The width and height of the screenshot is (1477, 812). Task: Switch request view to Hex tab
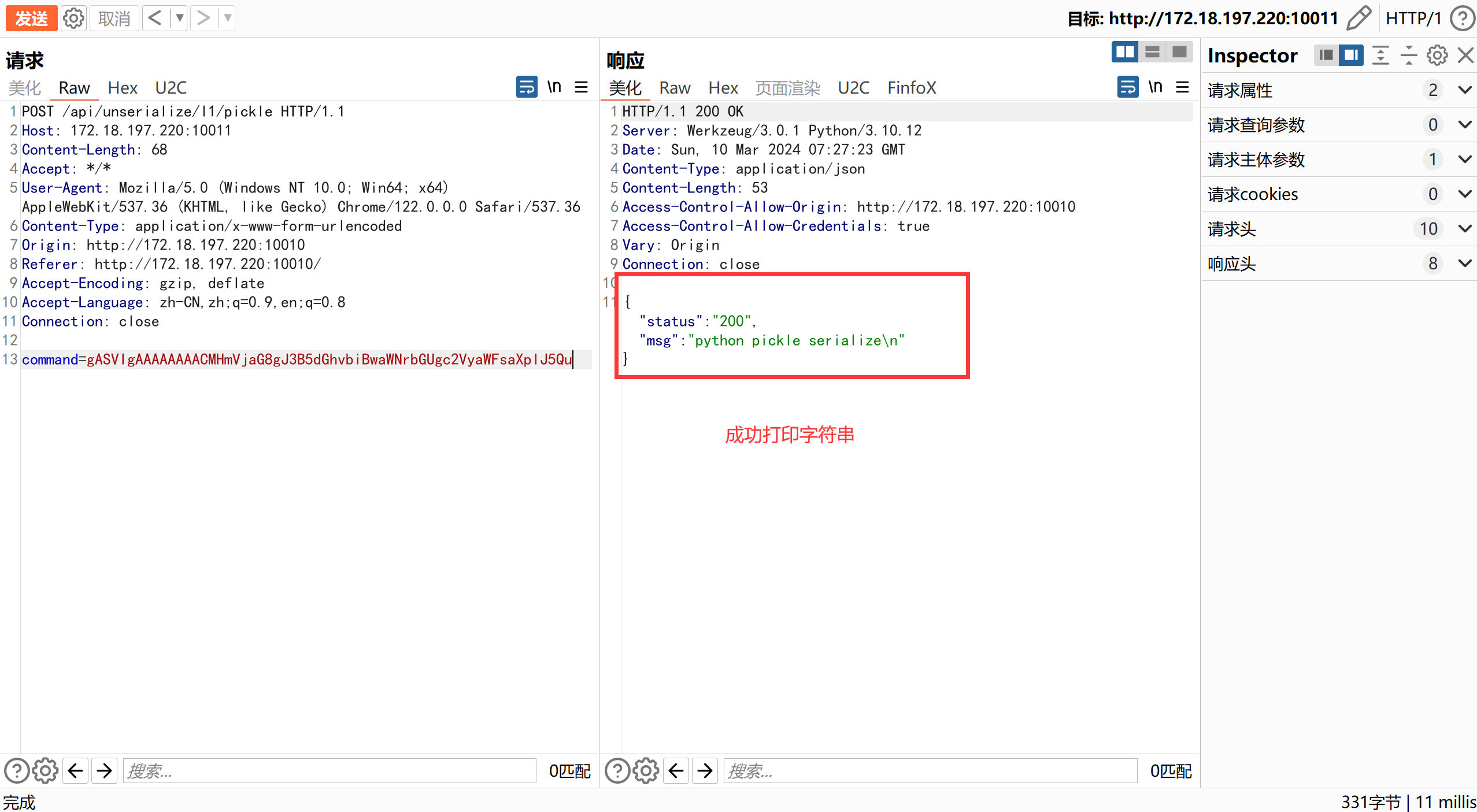point(123,88)
